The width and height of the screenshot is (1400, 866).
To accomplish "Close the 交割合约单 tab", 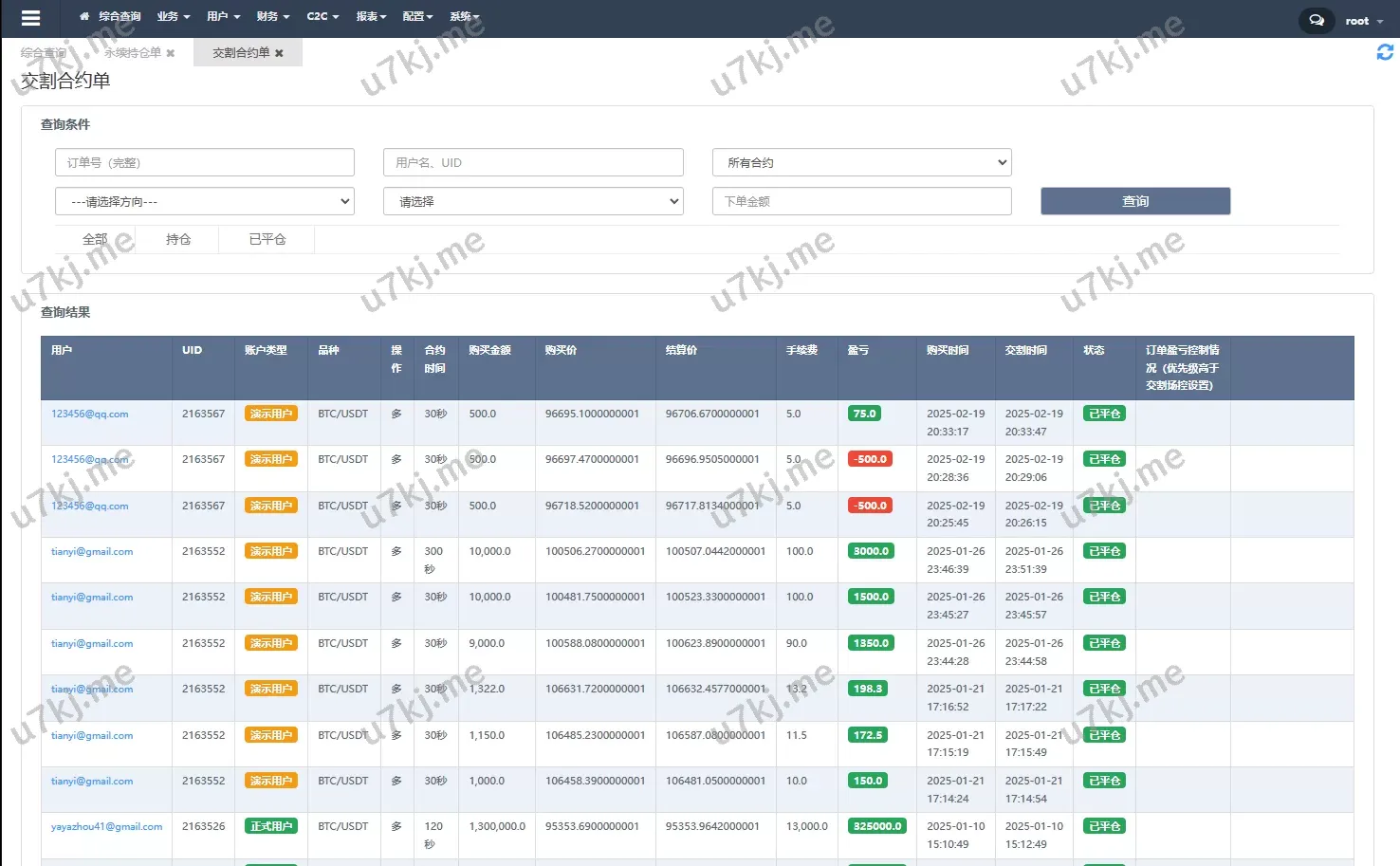I will [x=279, y=53].
